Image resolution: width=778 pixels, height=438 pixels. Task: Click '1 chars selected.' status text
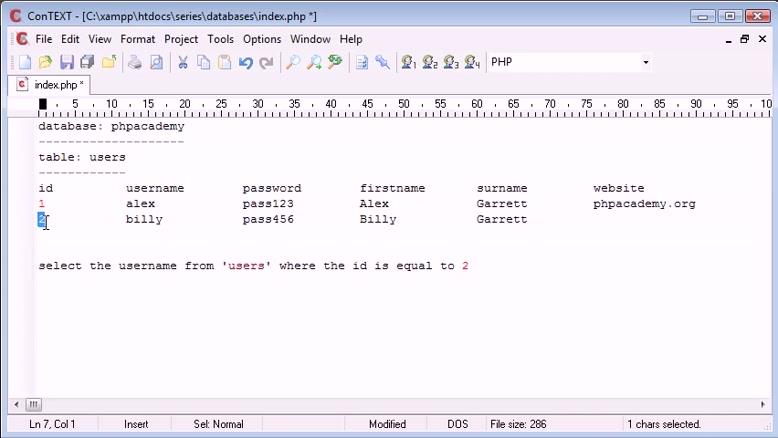[x=664, y=425]
